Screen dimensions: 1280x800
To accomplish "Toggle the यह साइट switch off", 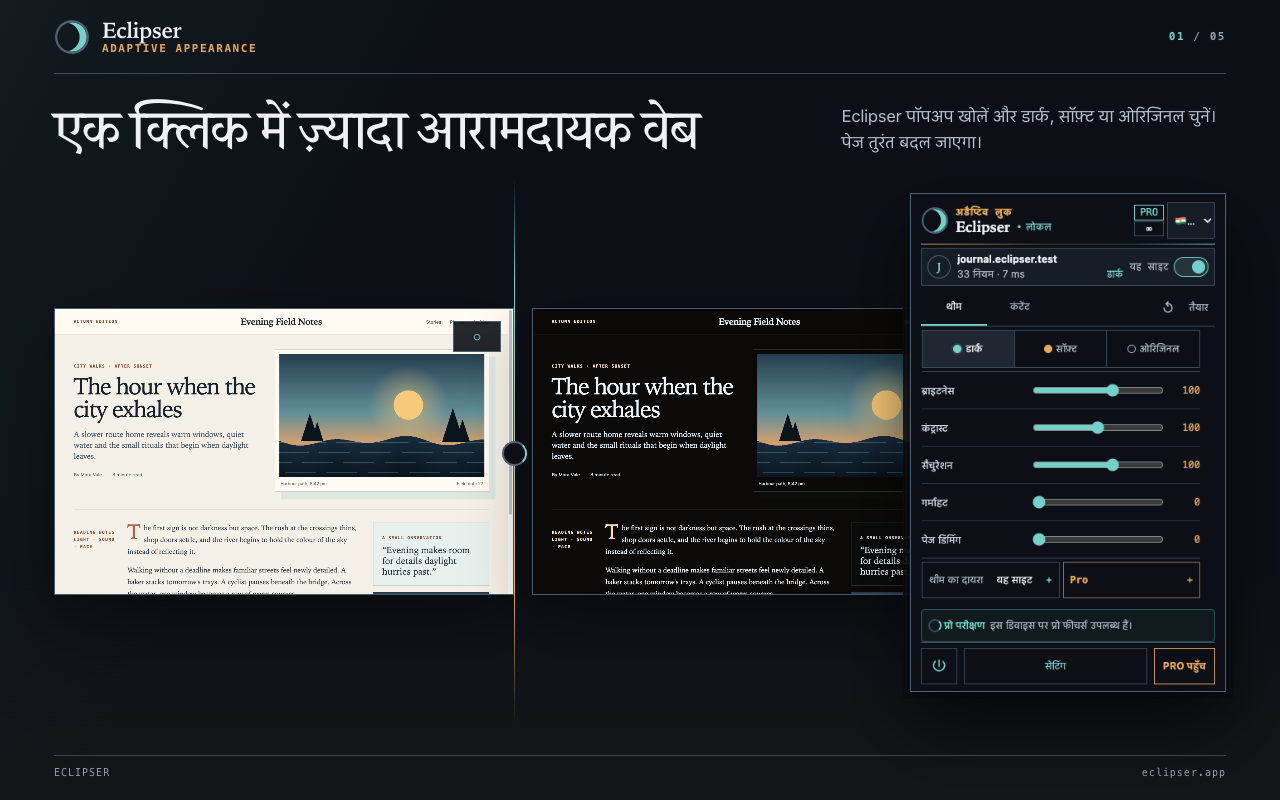I will point(1191,267).
